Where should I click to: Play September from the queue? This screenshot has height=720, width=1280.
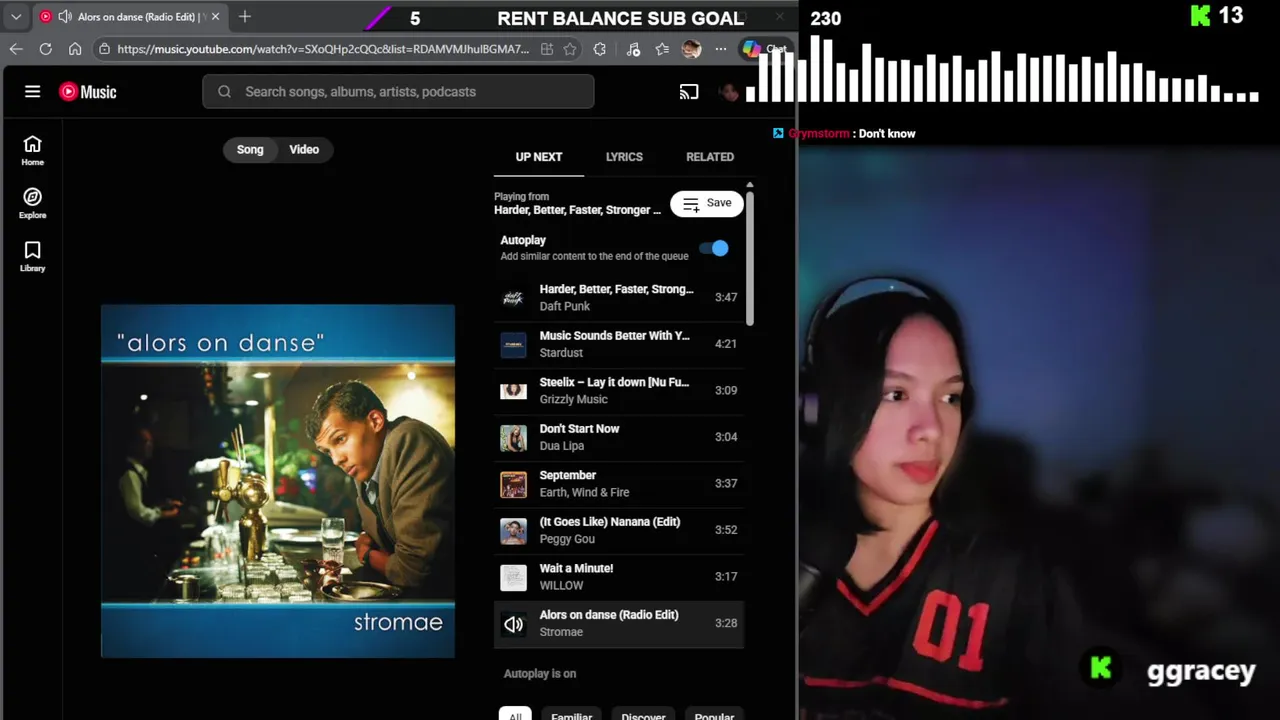[619, 483]
